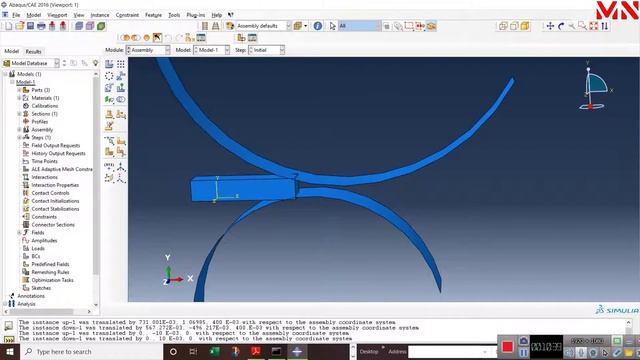Click the selection arrow tool icon
Viewport: 640px width, 360px height.
tap(332, 26)
